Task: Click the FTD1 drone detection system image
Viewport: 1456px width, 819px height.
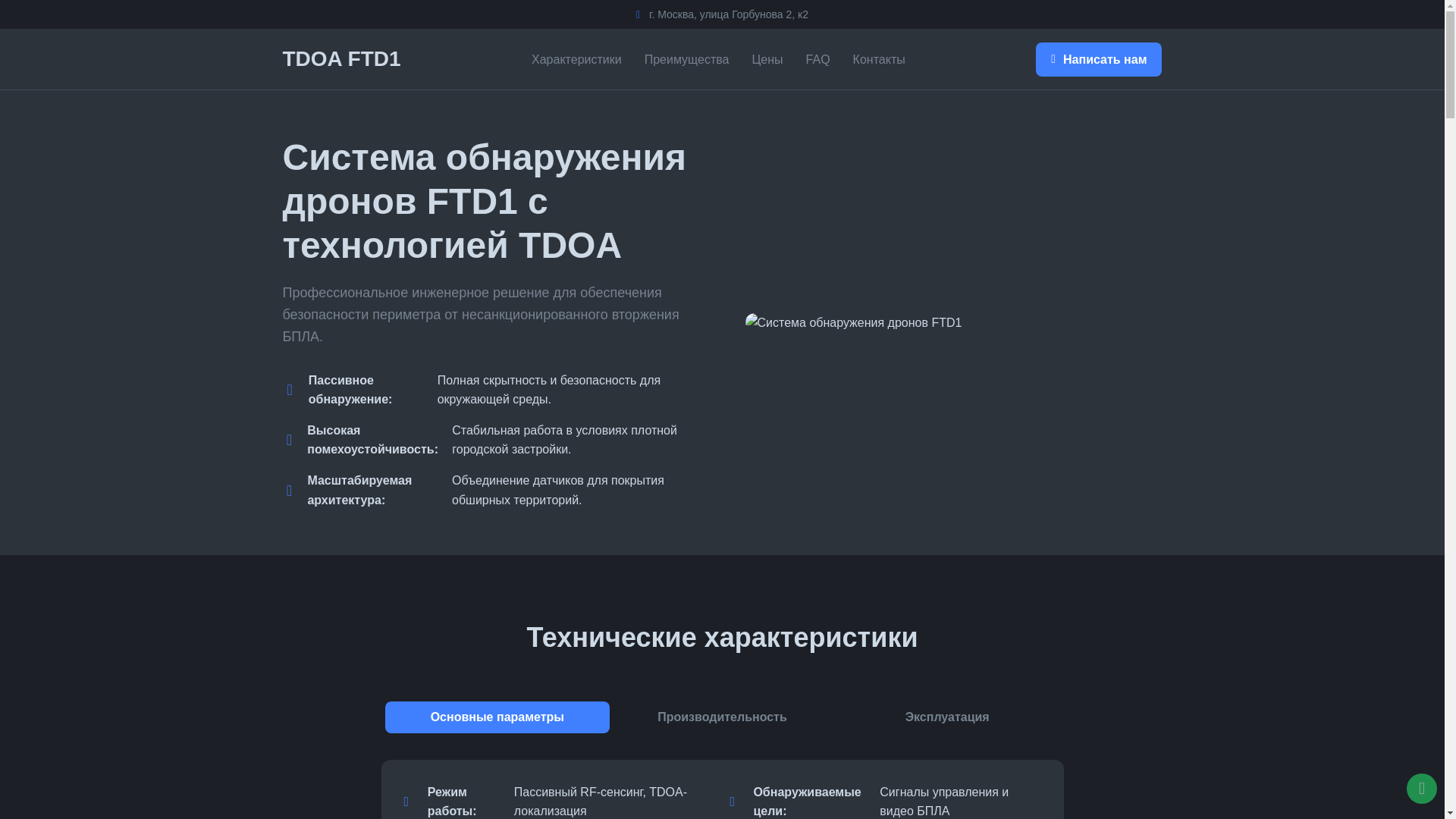Action: click(853, 323)
